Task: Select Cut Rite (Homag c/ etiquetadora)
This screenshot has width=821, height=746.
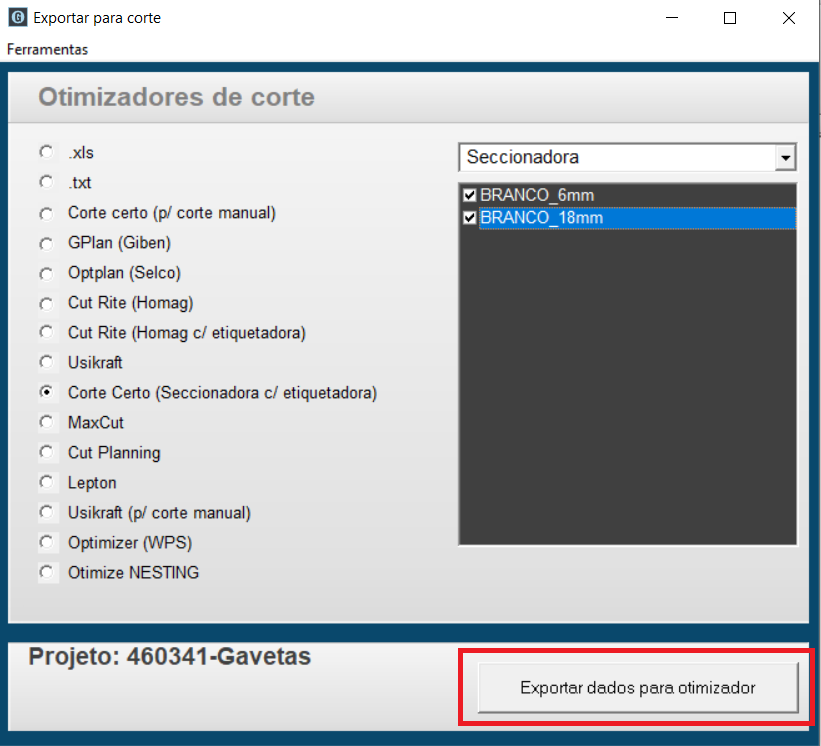Action: coord(47,332)
